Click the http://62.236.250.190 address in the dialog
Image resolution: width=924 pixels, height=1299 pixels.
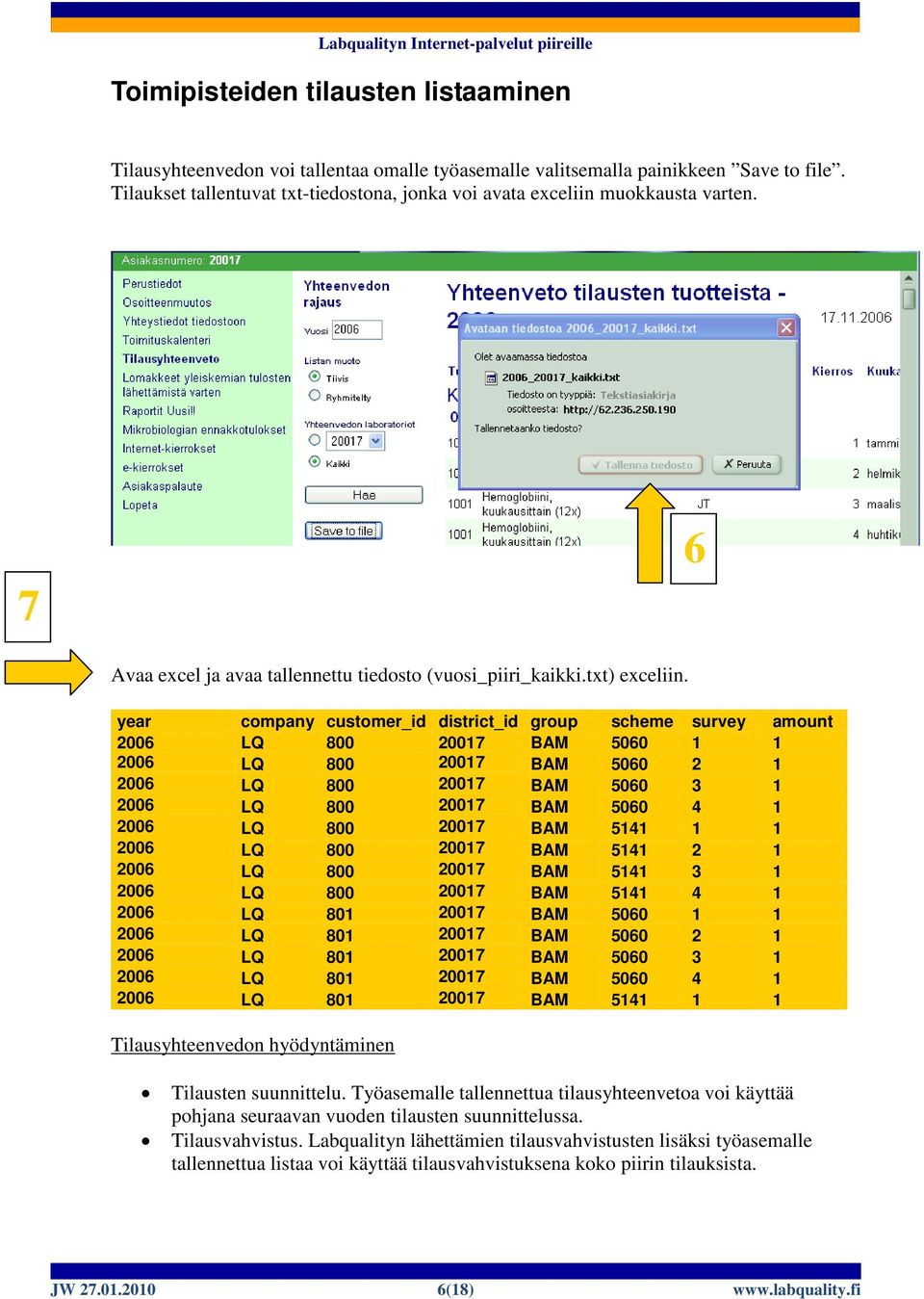(619, 409)
